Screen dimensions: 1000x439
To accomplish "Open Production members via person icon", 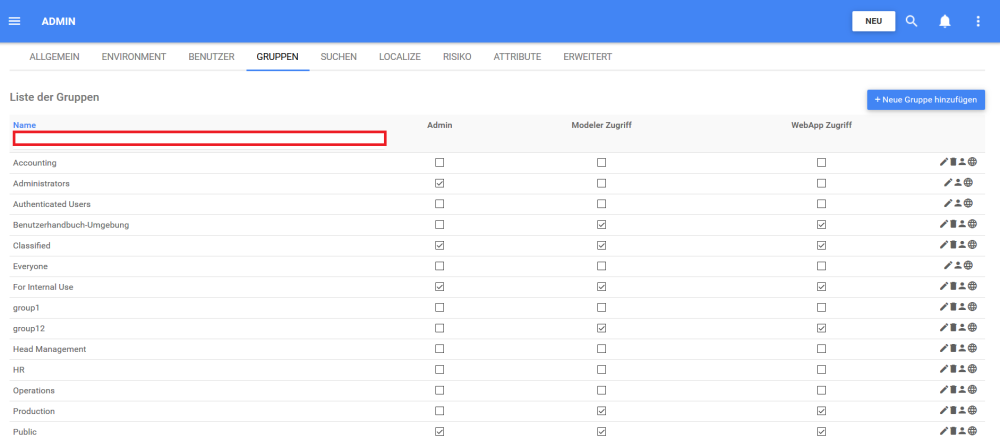I will 962,410.
